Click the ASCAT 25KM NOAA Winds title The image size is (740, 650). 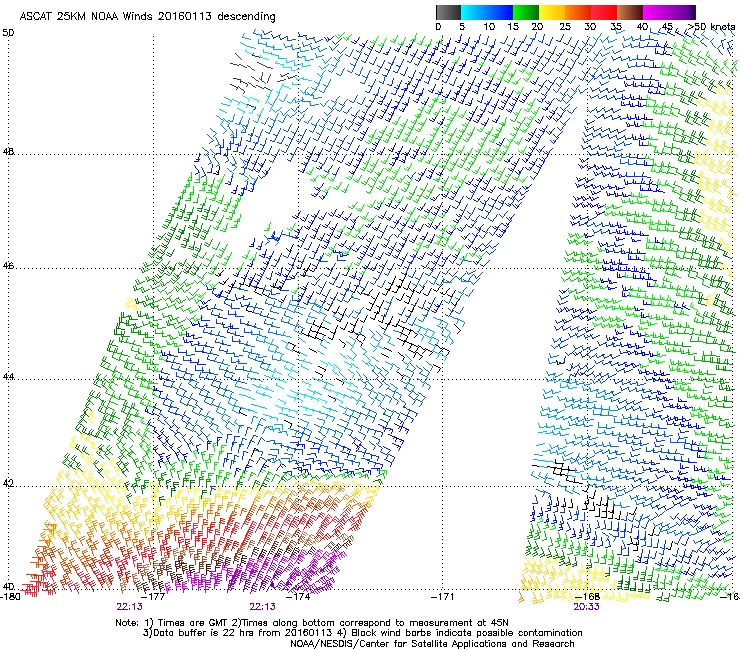[x=147, y=16]
